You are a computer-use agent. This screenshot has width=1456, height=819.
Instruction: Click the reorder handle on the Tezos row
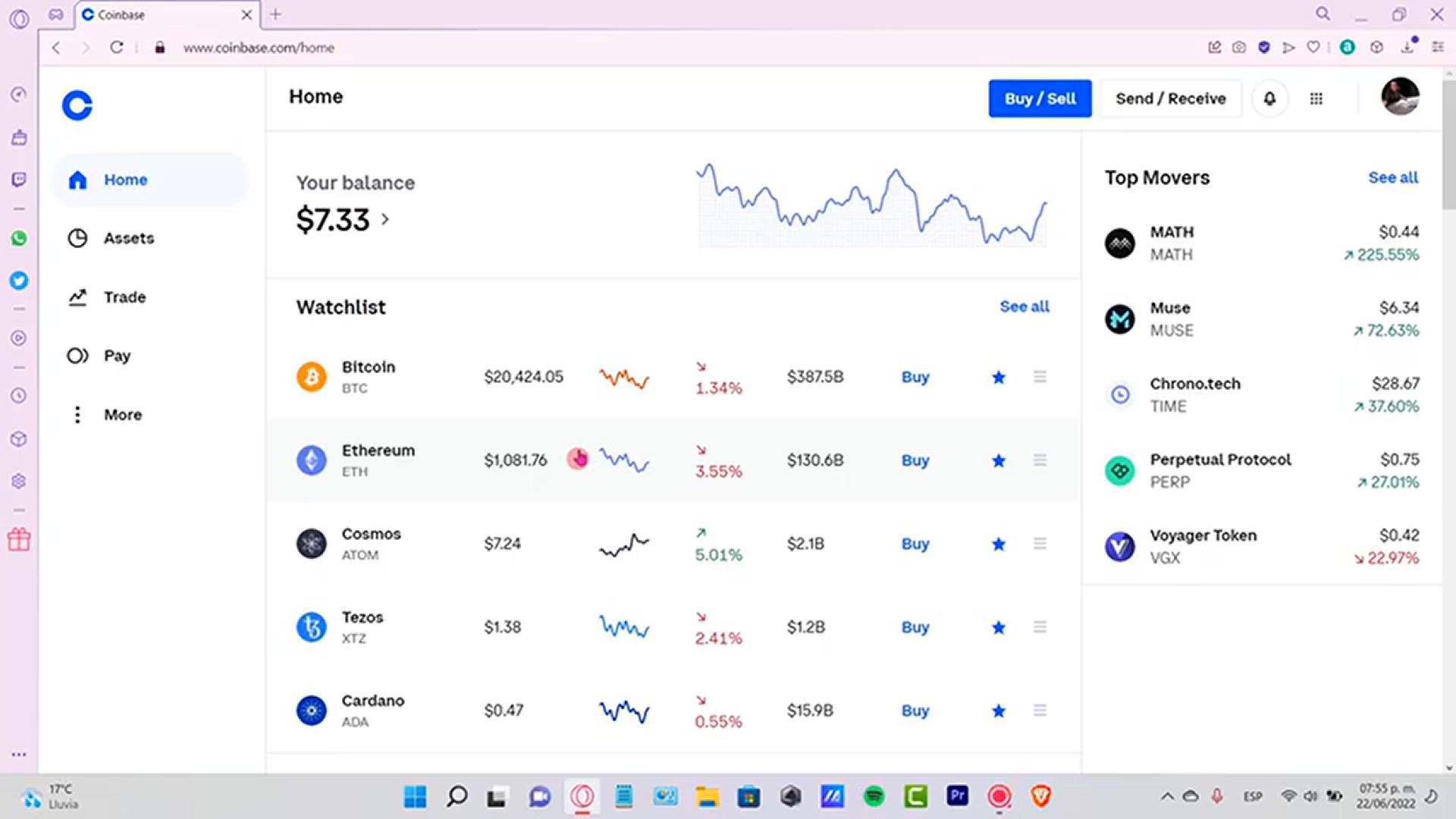coord(1040,627)
